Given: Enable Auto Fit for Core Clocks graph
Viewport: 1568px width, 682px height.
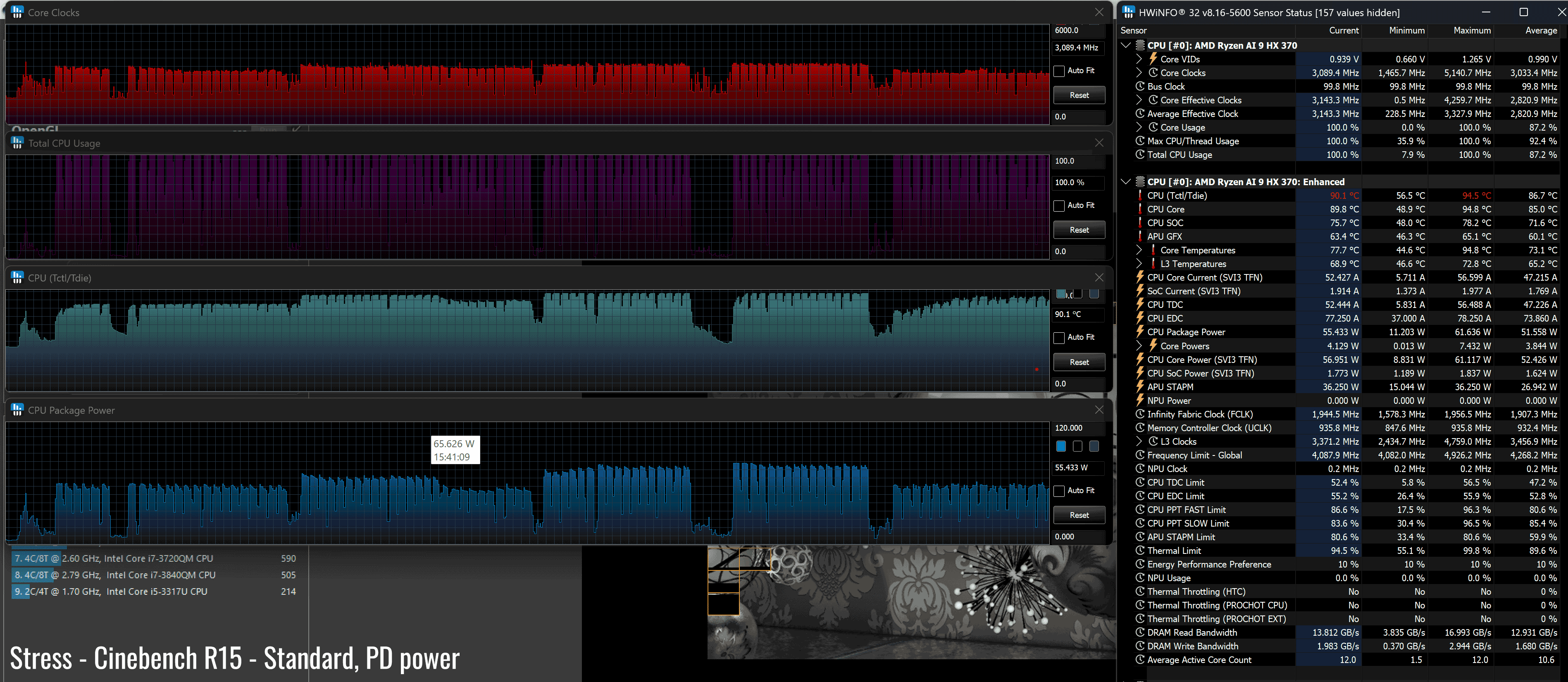Looking at the screenshot, I should [x=1059, y=71].
